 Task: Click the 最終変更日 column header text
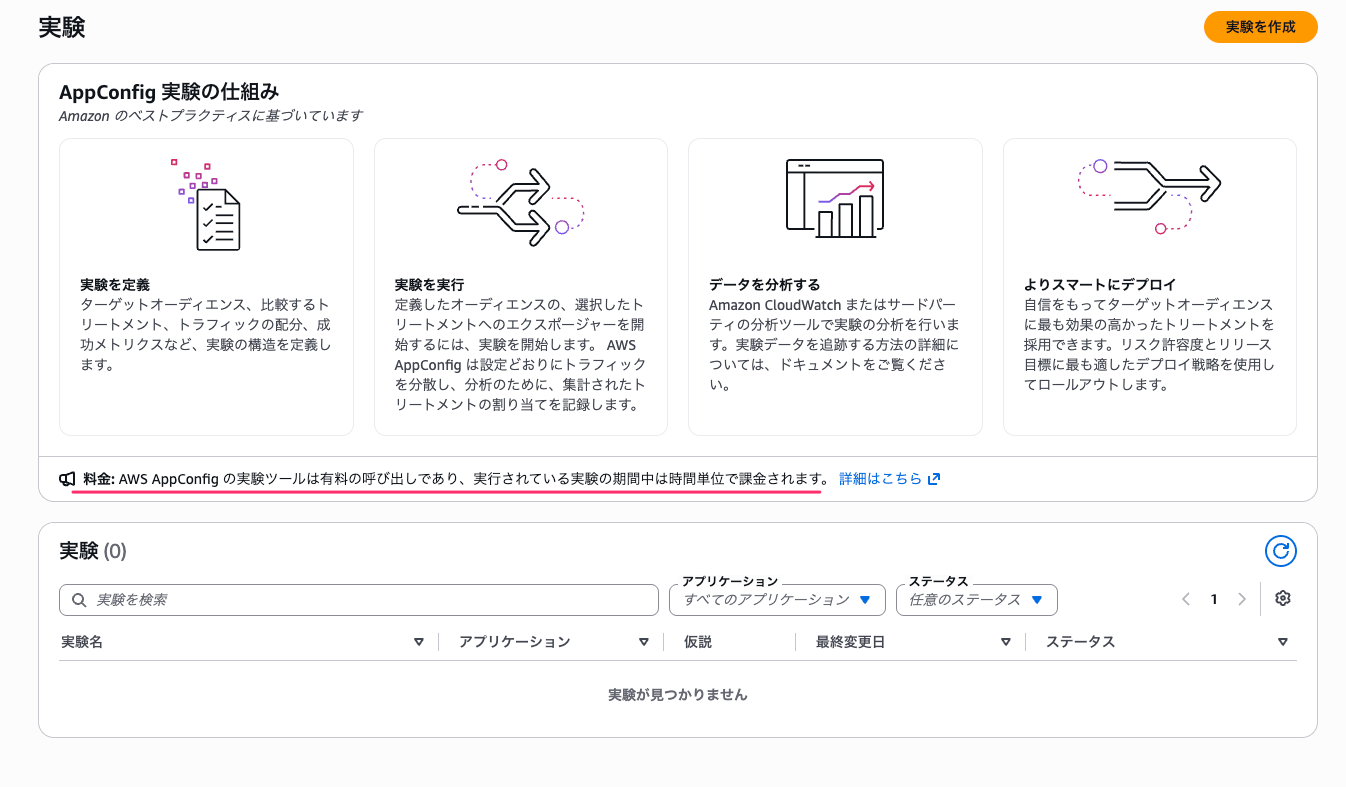tap(850, 642)
